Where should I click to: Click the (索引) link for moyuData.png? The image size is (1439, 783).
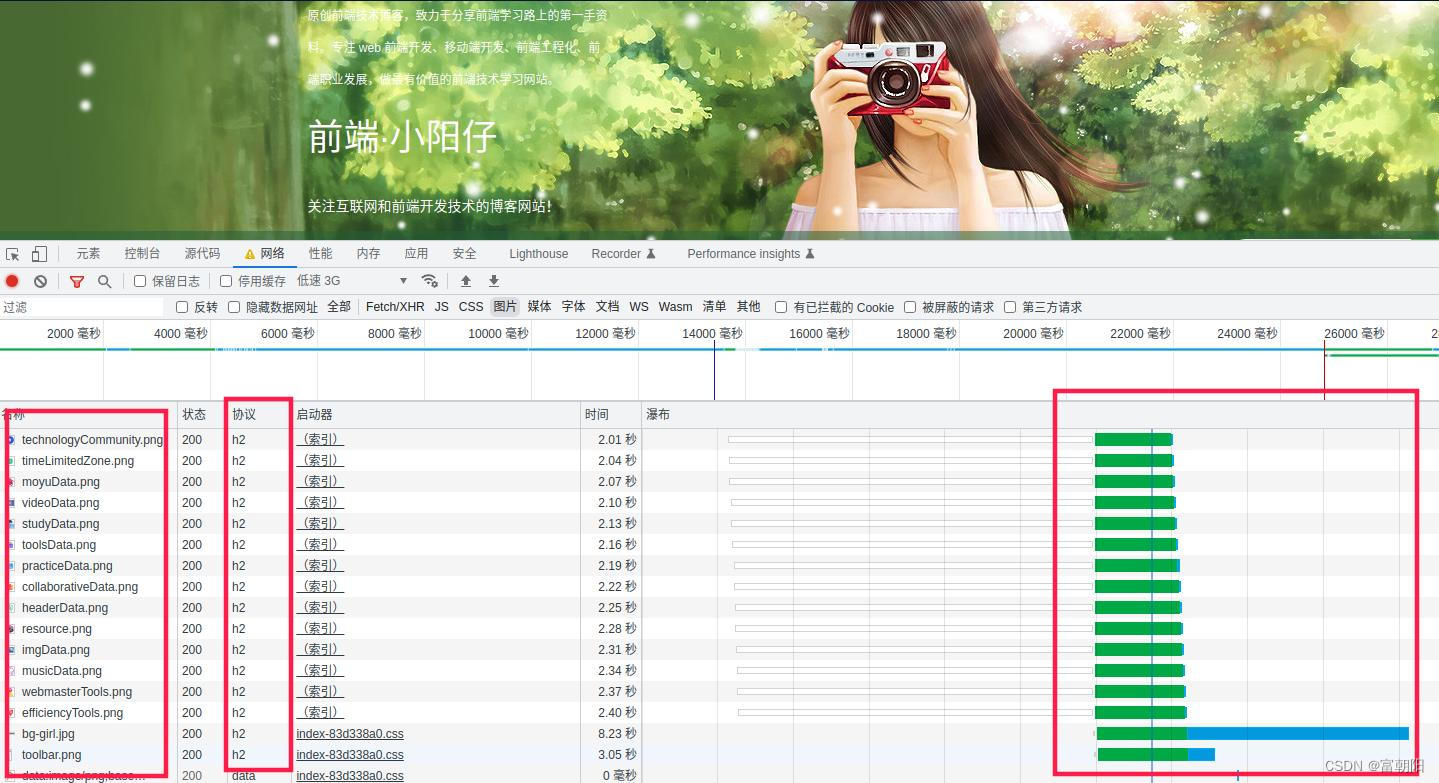click(319, 481)
